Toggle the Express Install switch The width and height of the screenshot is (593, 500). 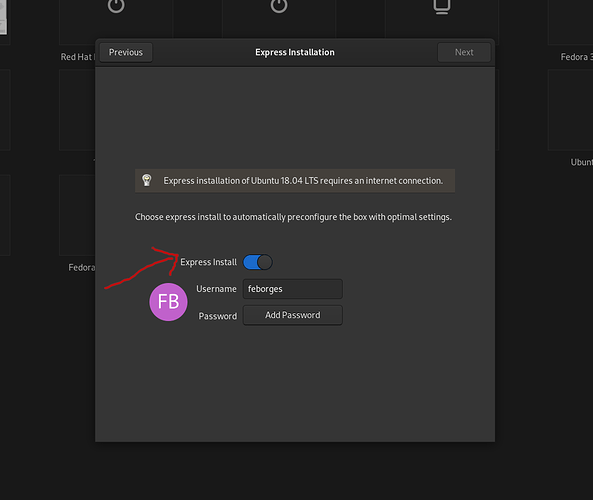tap(258, 262)
